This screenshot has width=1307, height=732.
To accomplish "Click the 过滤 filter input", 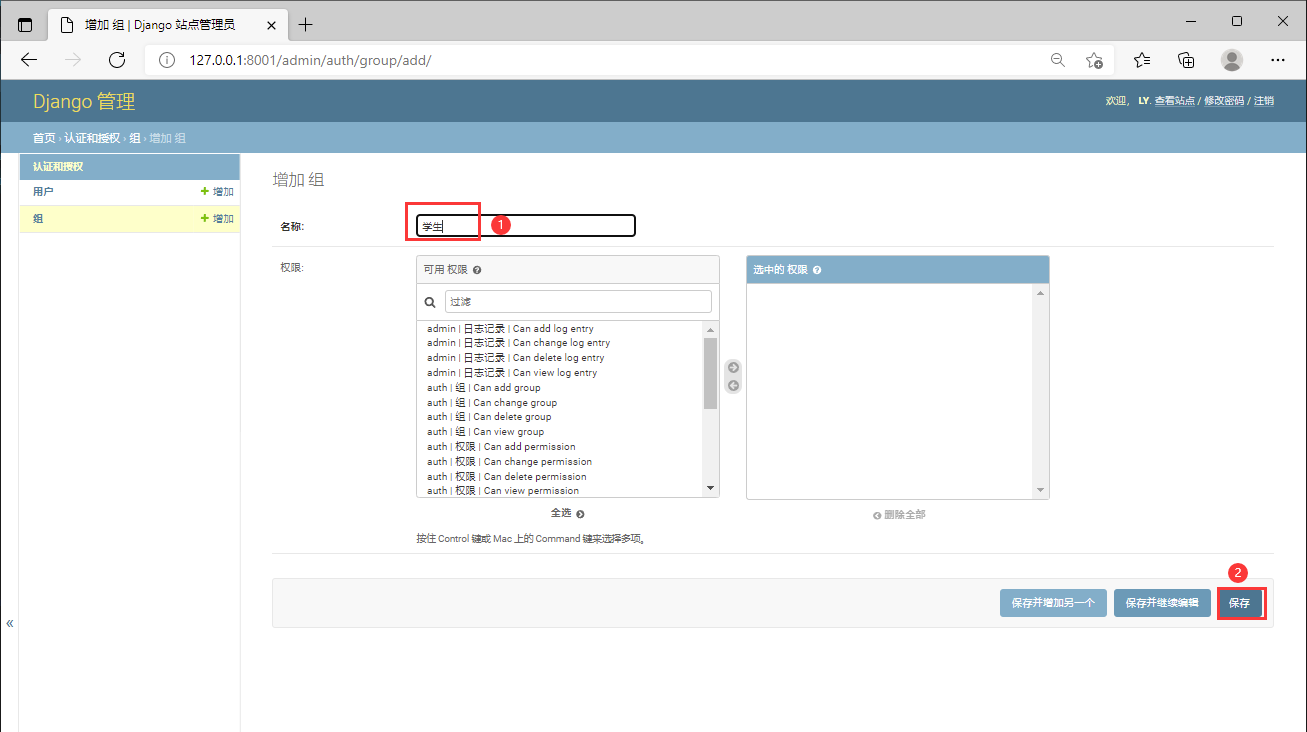I will coord(578,301).
